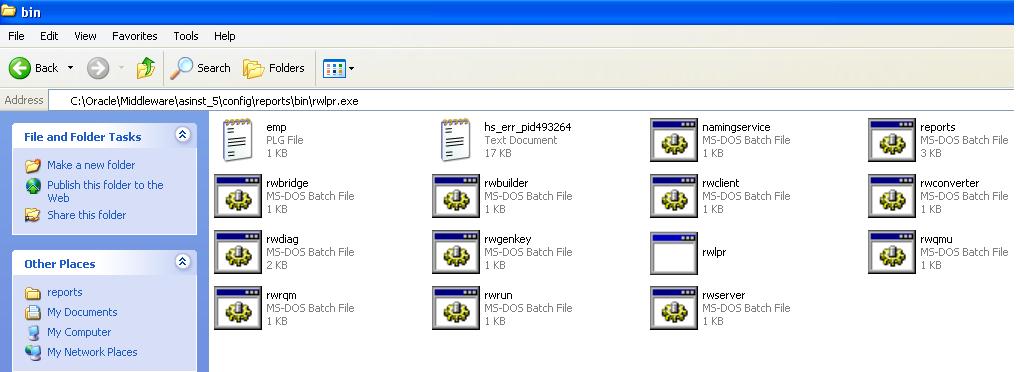Click the Back arrow icon
The width and height of the screenshot is (1016, 372).
[x=20, y=68]
